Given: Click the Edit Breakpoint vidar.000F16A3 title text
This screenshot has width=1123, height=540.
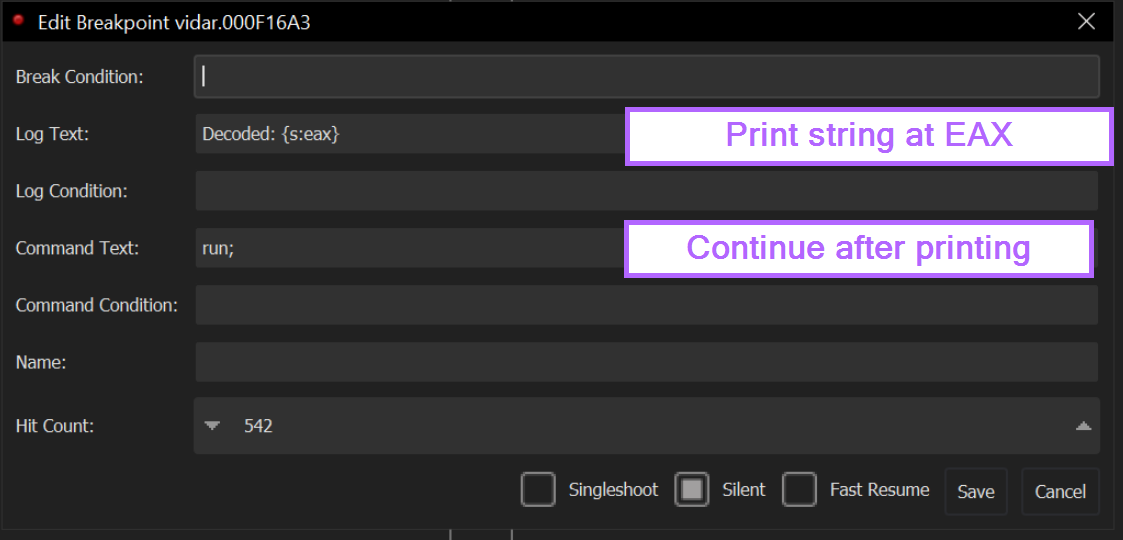Looking at the screenshot, I should click(x=174, y=23).
